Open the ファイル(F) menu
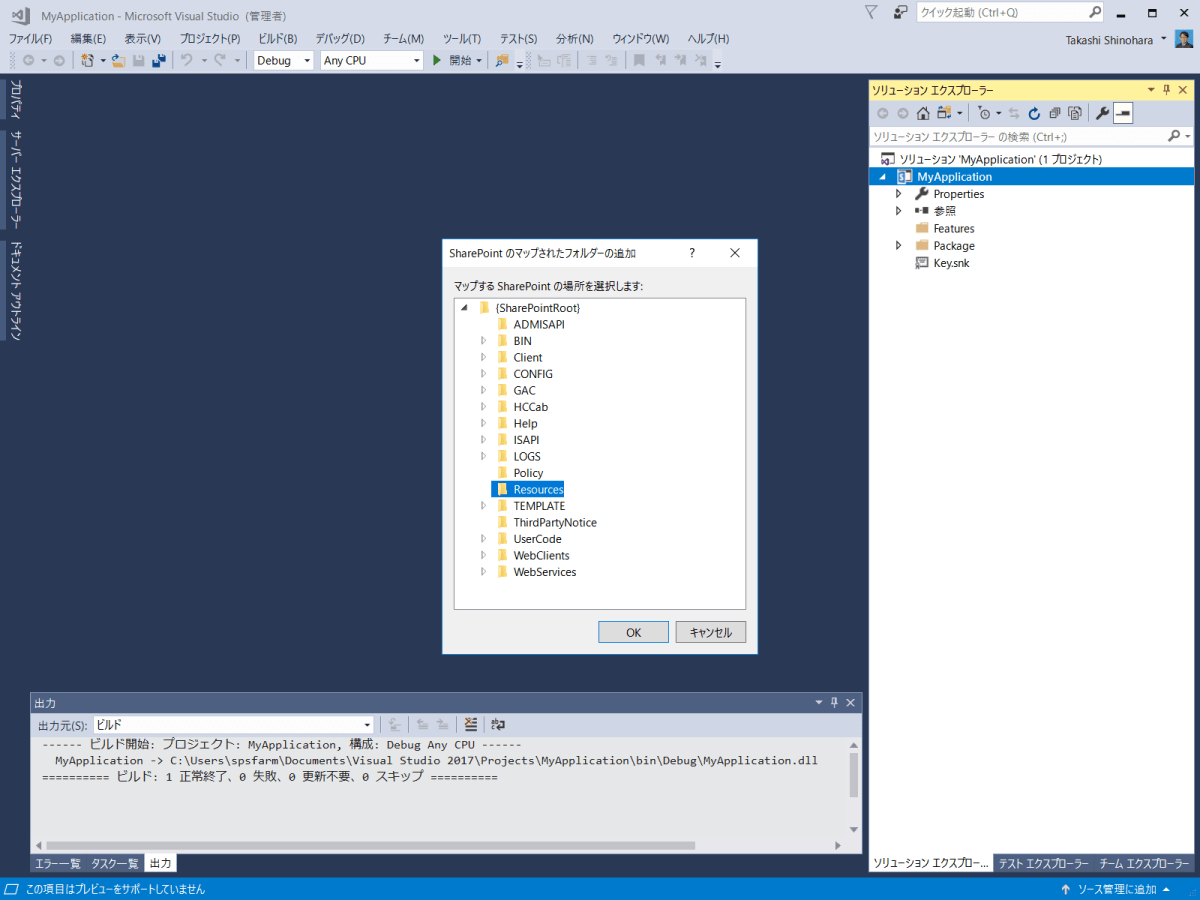The height and width of the screenshot is (900, 1200). (31, 38)
